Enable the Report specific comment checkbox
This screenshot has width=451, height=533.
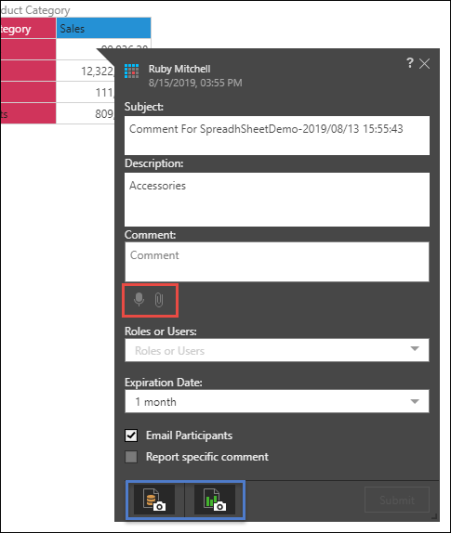tap(131, 457)
